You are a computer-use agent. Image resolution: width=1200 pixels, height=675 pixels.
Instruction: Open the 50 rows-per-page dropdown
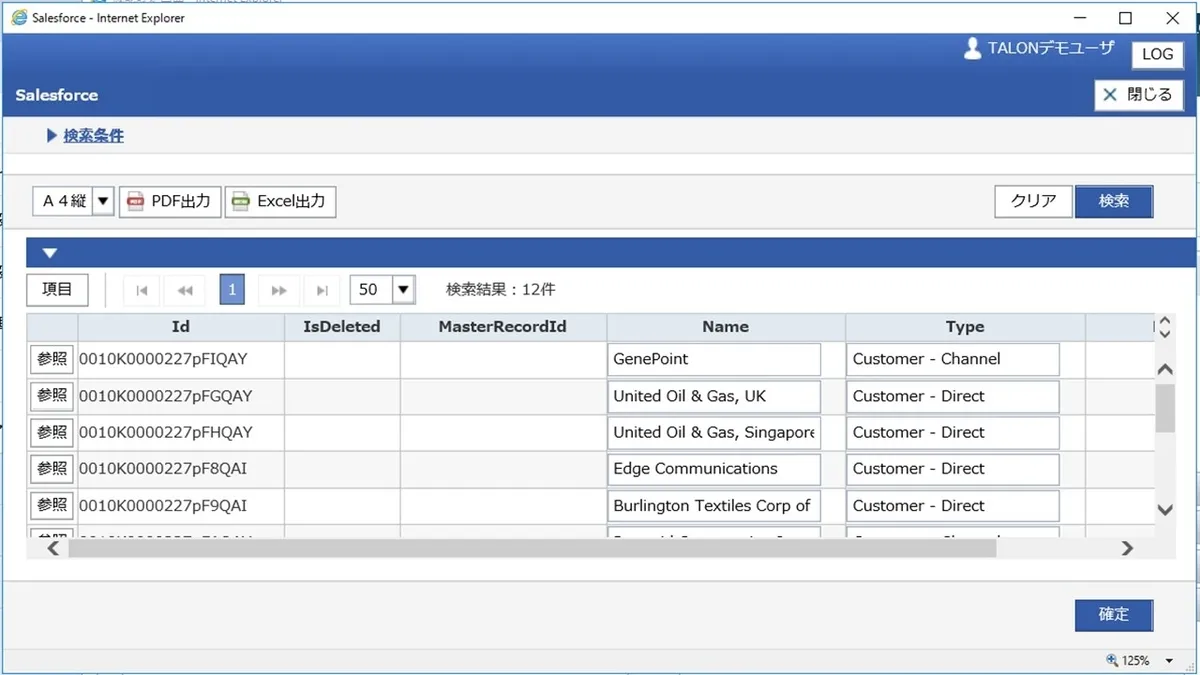tap(403, 290)
